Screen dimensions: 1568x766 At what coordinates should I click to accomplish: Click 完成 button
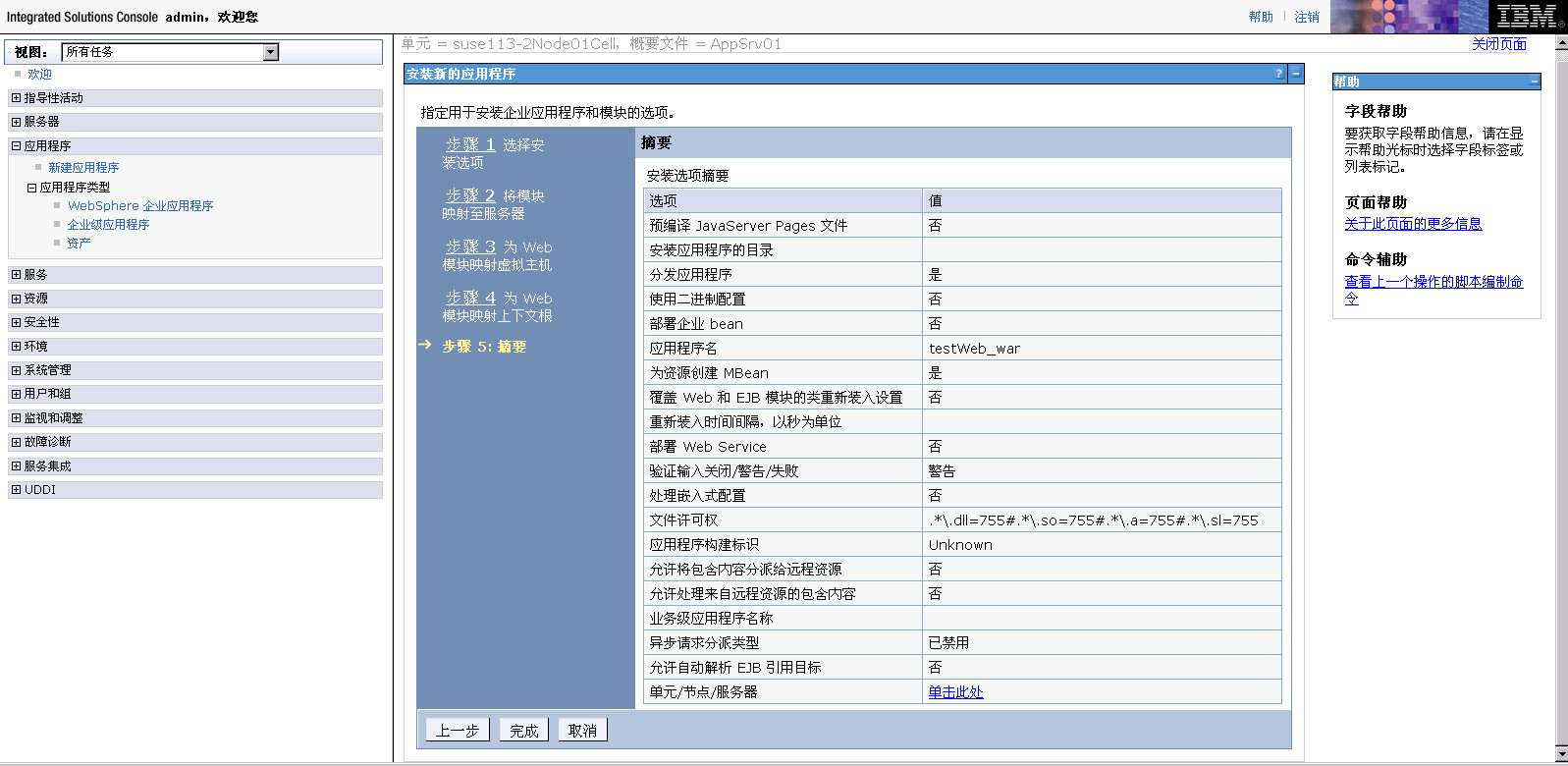coord(524,731)
